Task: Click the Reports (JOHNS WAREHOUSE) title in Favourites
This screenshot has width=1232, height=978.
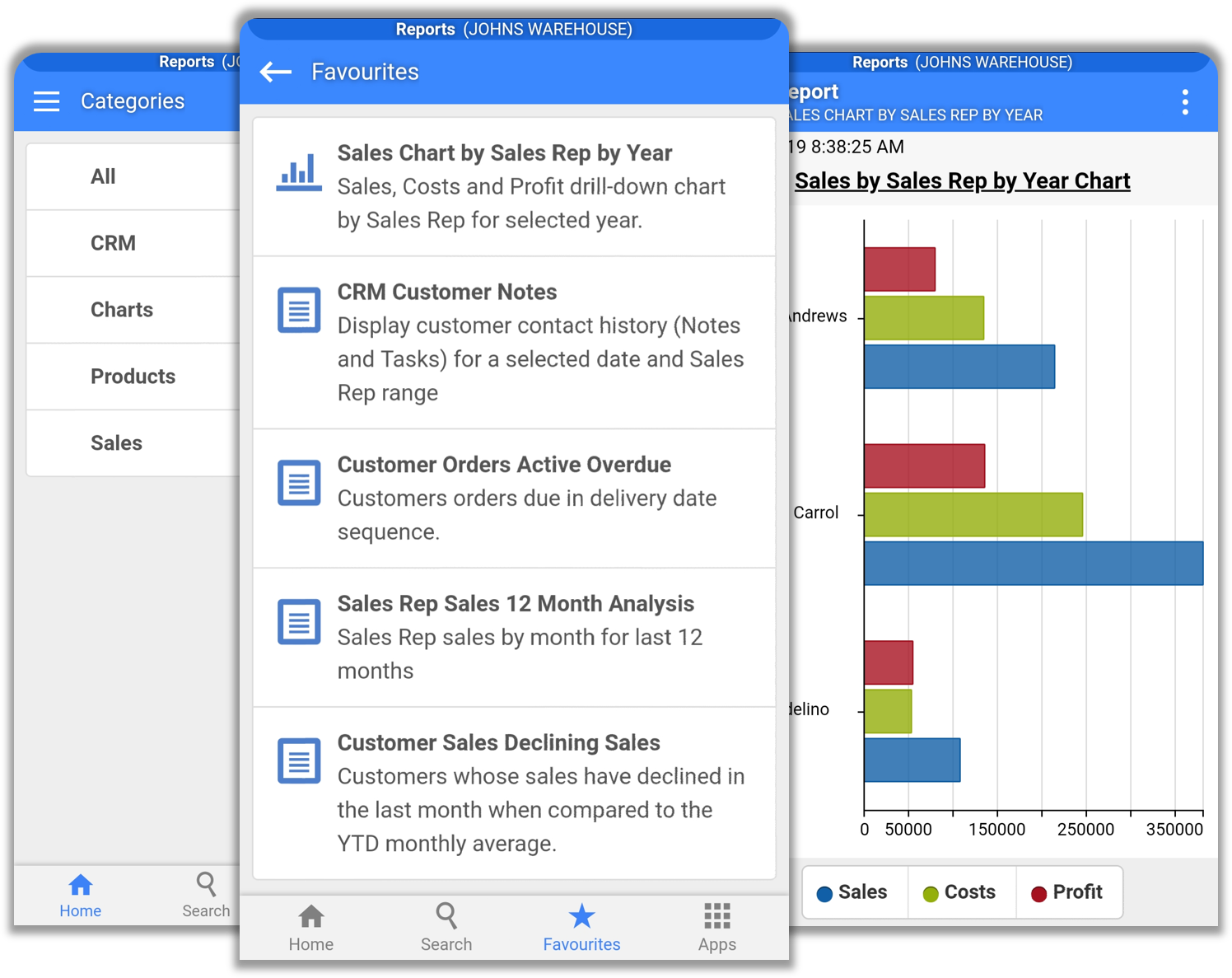Action: pos(514,30)
